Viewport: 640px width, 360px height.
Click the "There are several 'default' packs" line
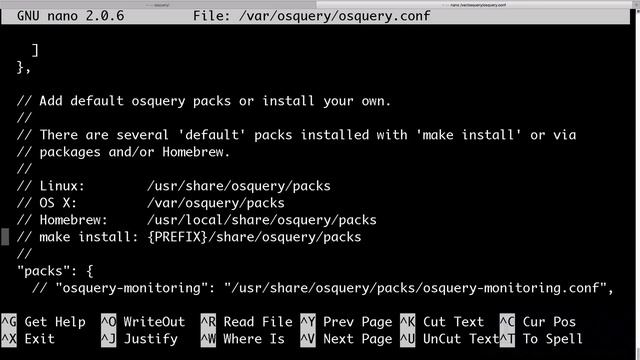296,135
